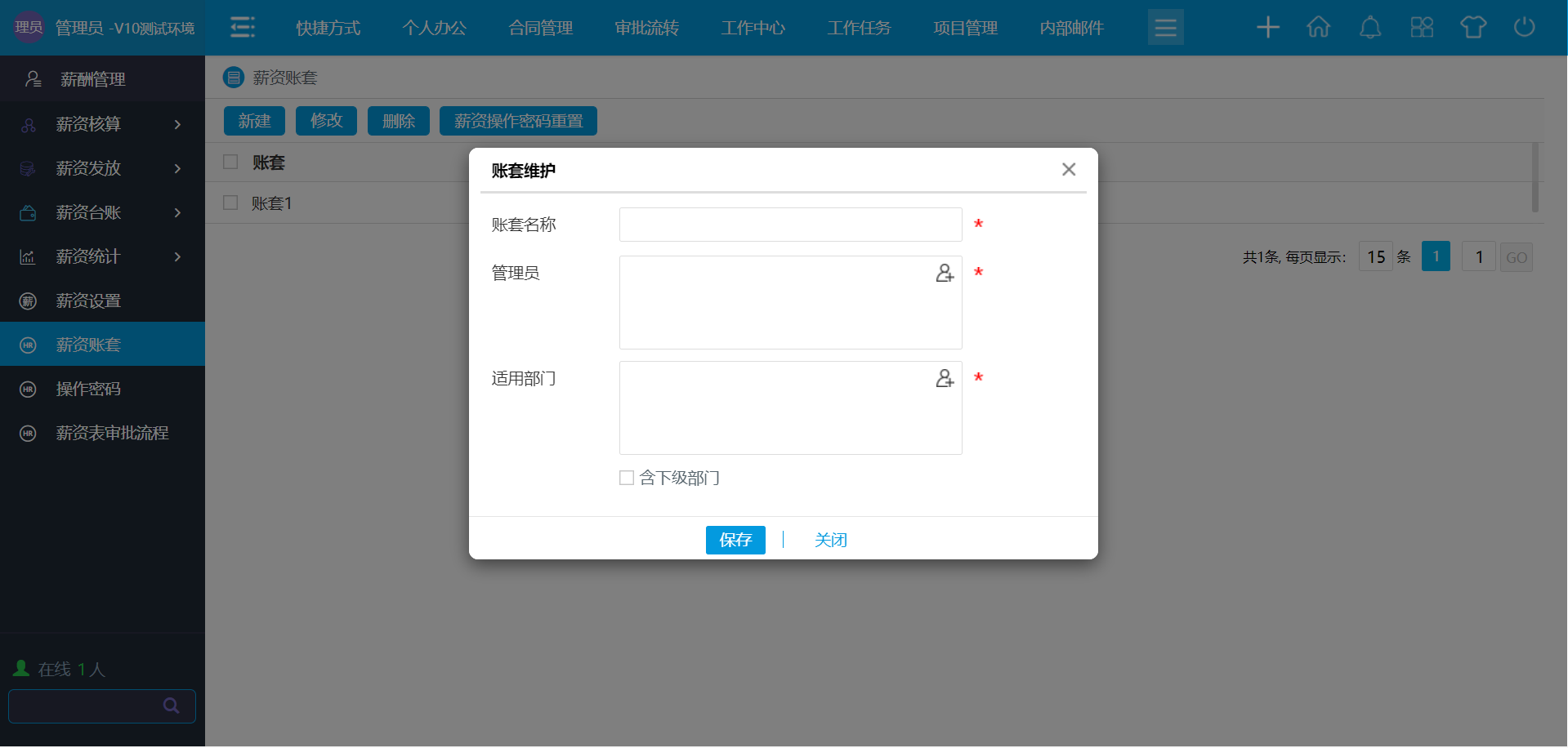Open the notification bell icon
Image resolution: width=1568 pixels, height=748 pixels.
pyautogui.click(x=1369, y=28)
